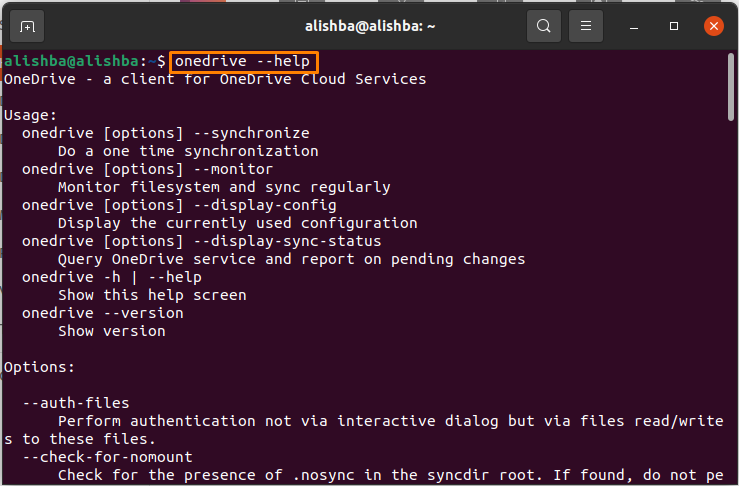Image resolution: width=739 pixels, height=486 pixels.
Task: Close the terminal window
Action: pyautogui.click(x=714, y=26)
